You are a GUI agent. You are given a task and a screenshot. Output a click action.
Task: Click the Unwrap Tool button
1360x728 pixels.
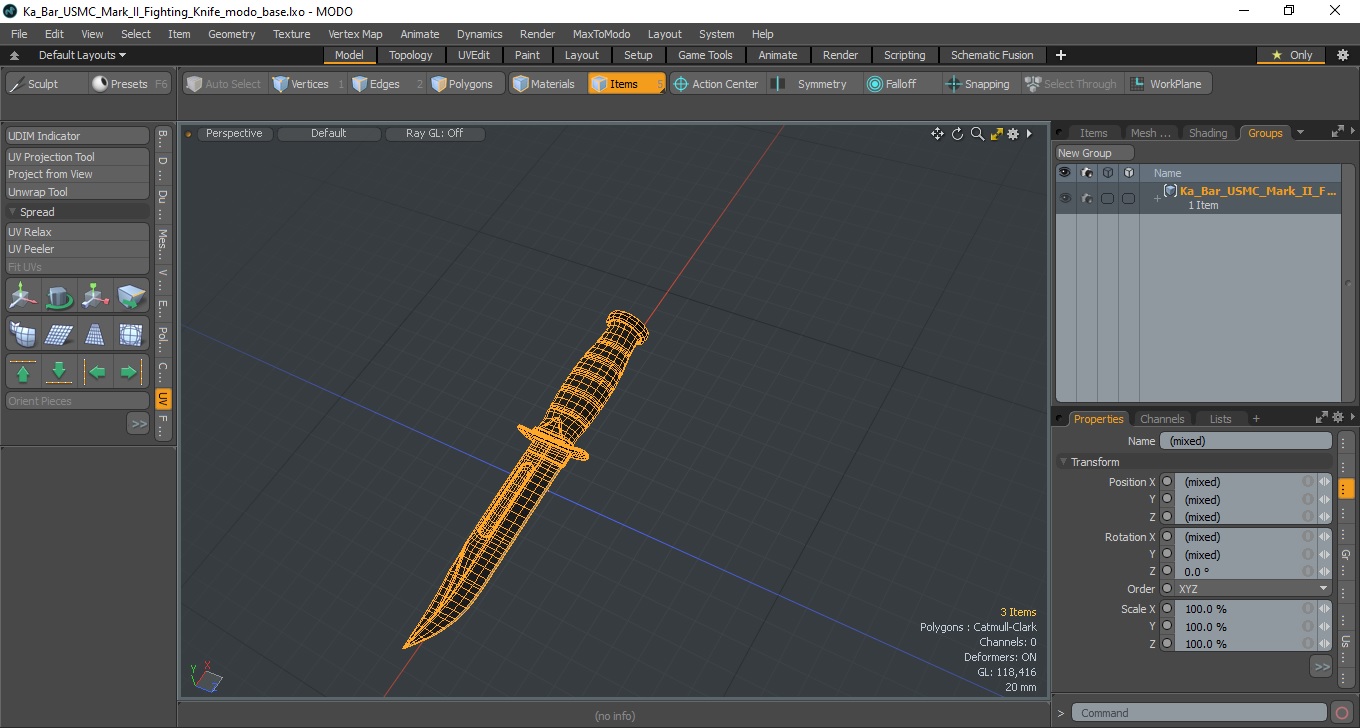click(x=78, y=192)
